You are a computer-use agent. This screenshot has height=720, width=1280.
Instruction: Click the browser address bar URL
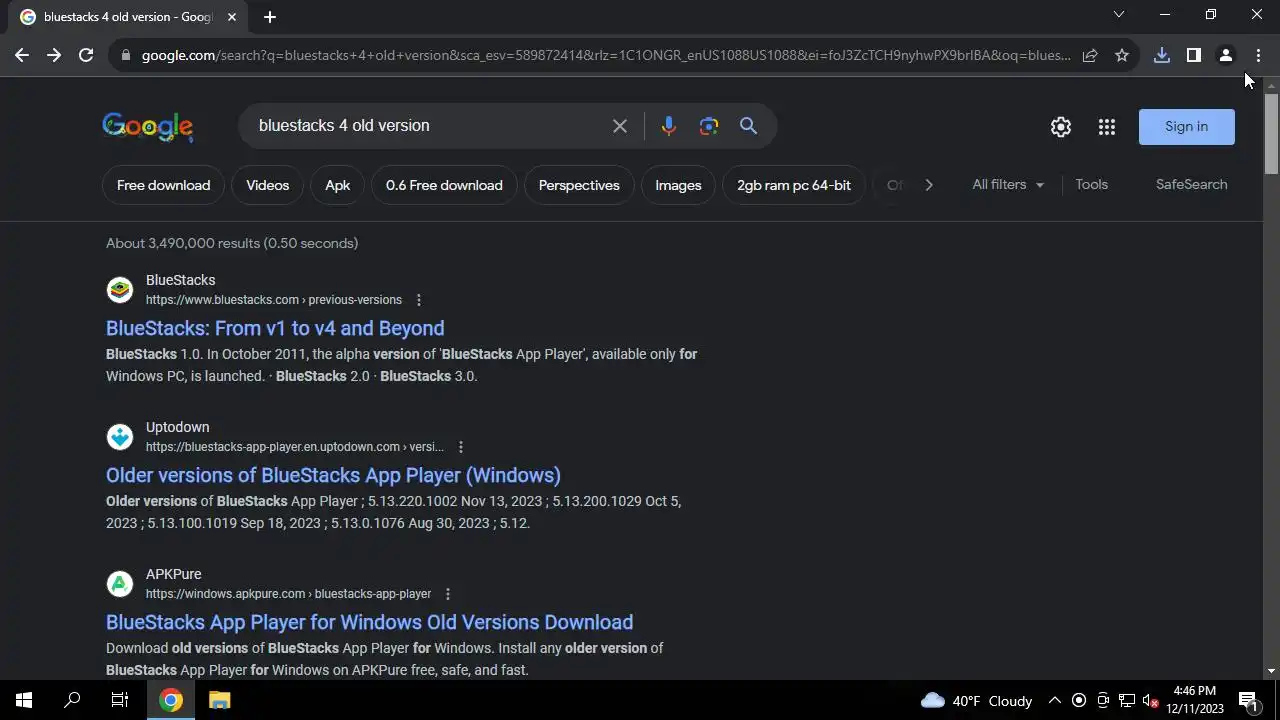tap(605, 55)
